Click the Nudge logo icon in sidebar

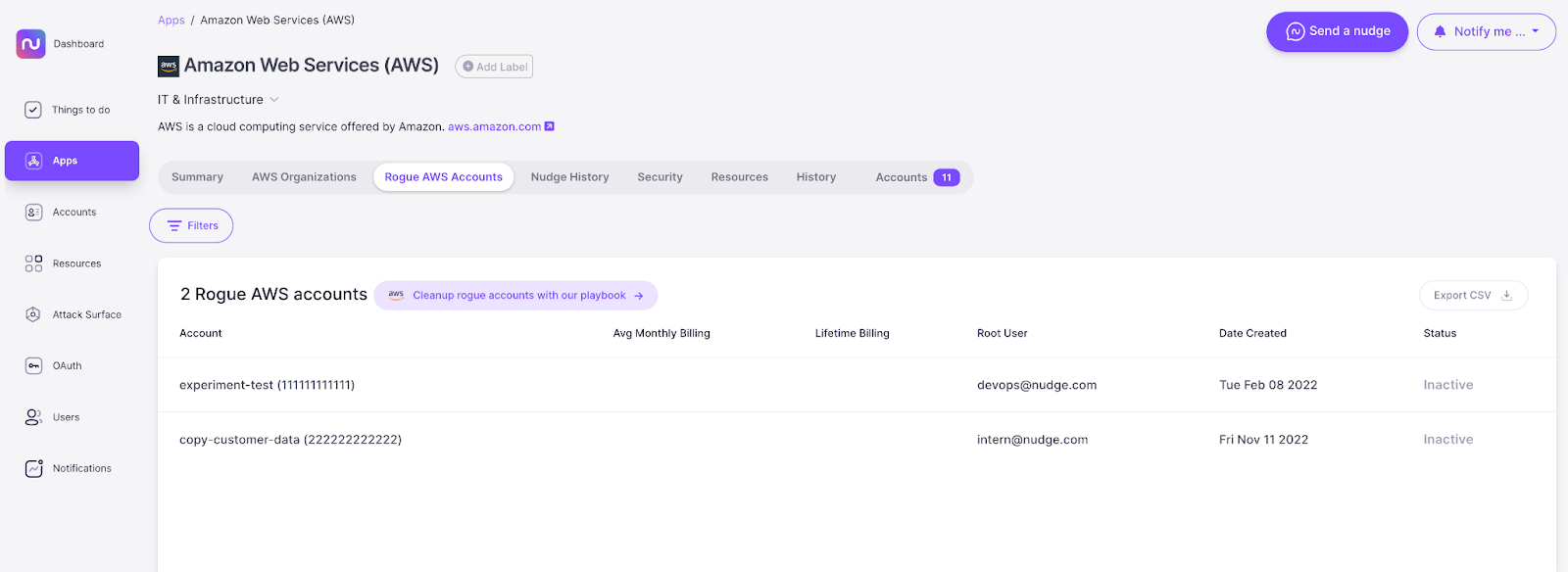click(x=31, y=44)
